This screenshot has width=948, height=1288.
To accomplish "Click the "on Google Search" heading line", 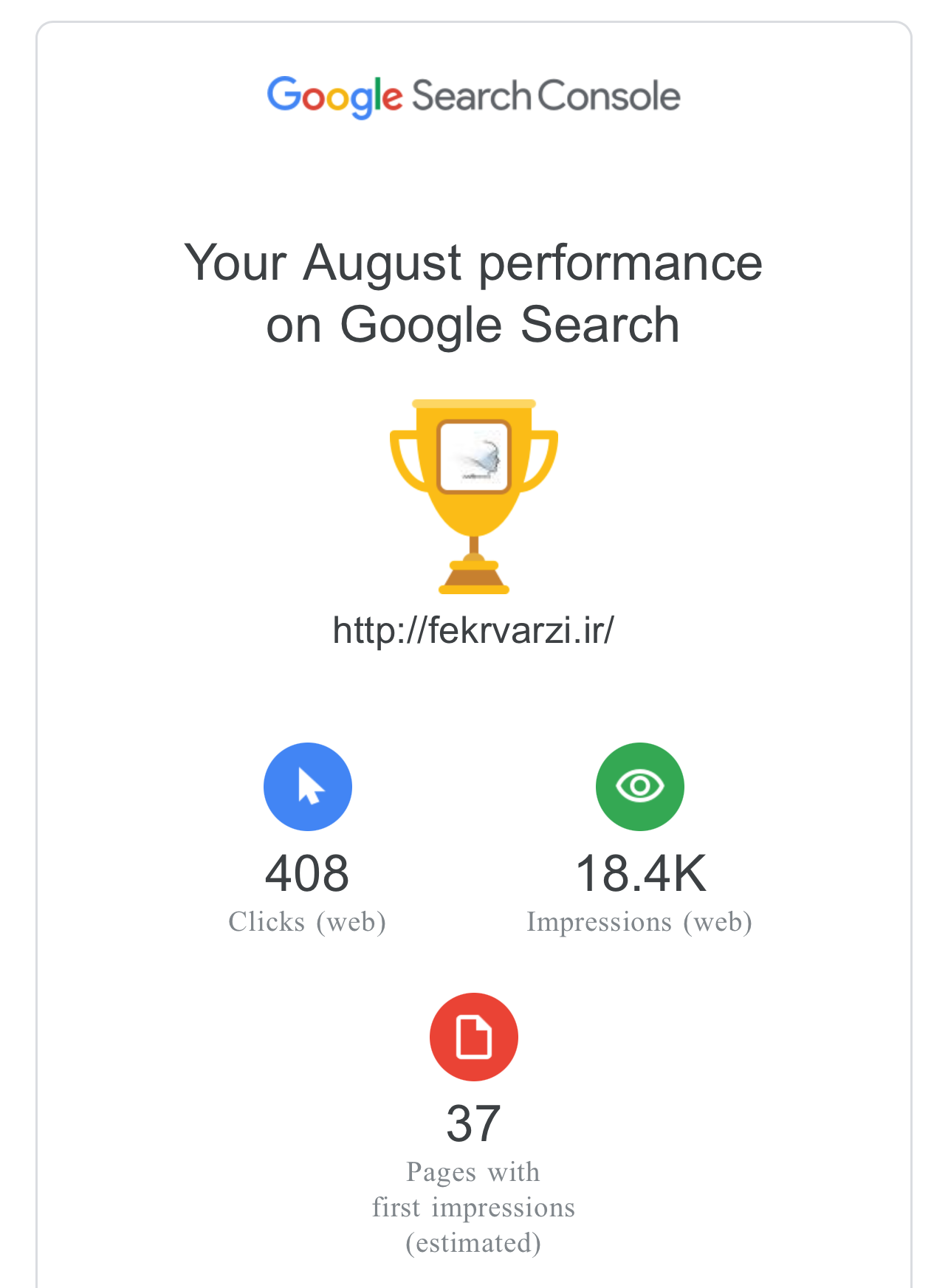I will (x=473, y=325).
